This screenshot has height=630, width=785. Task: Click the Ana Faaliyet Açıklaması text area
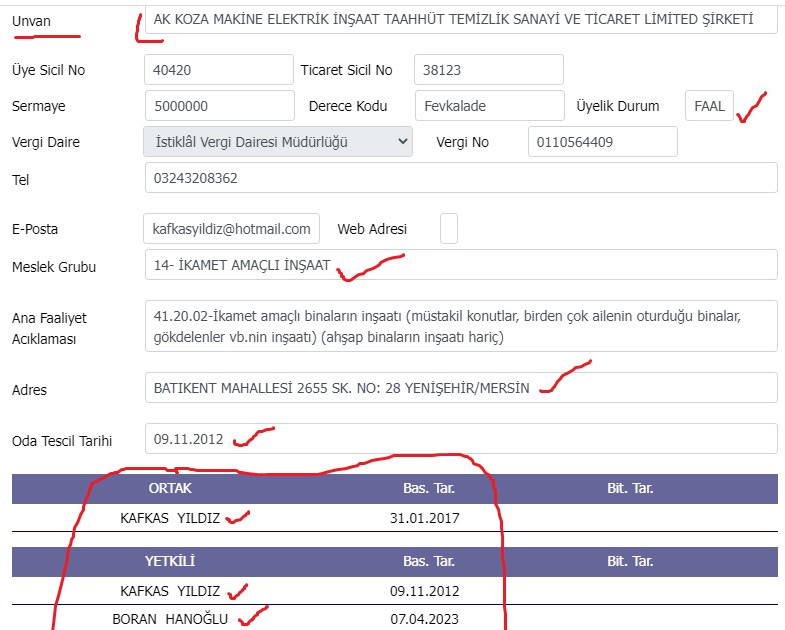(x=461, y=326)
